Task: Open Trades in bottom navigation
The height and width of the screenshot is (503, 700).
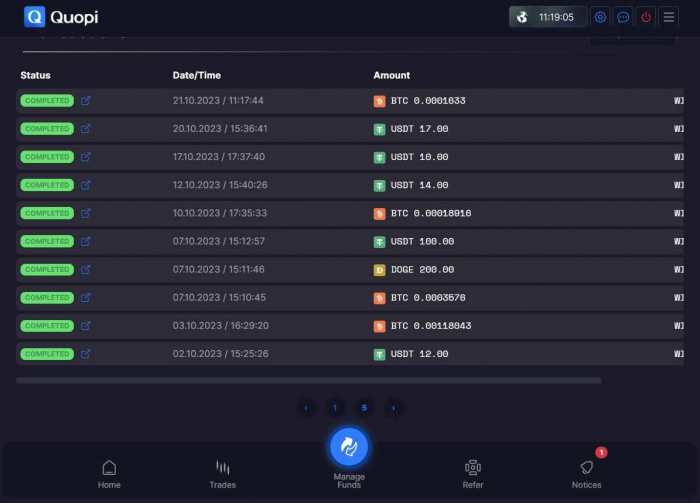Action: 223,474
